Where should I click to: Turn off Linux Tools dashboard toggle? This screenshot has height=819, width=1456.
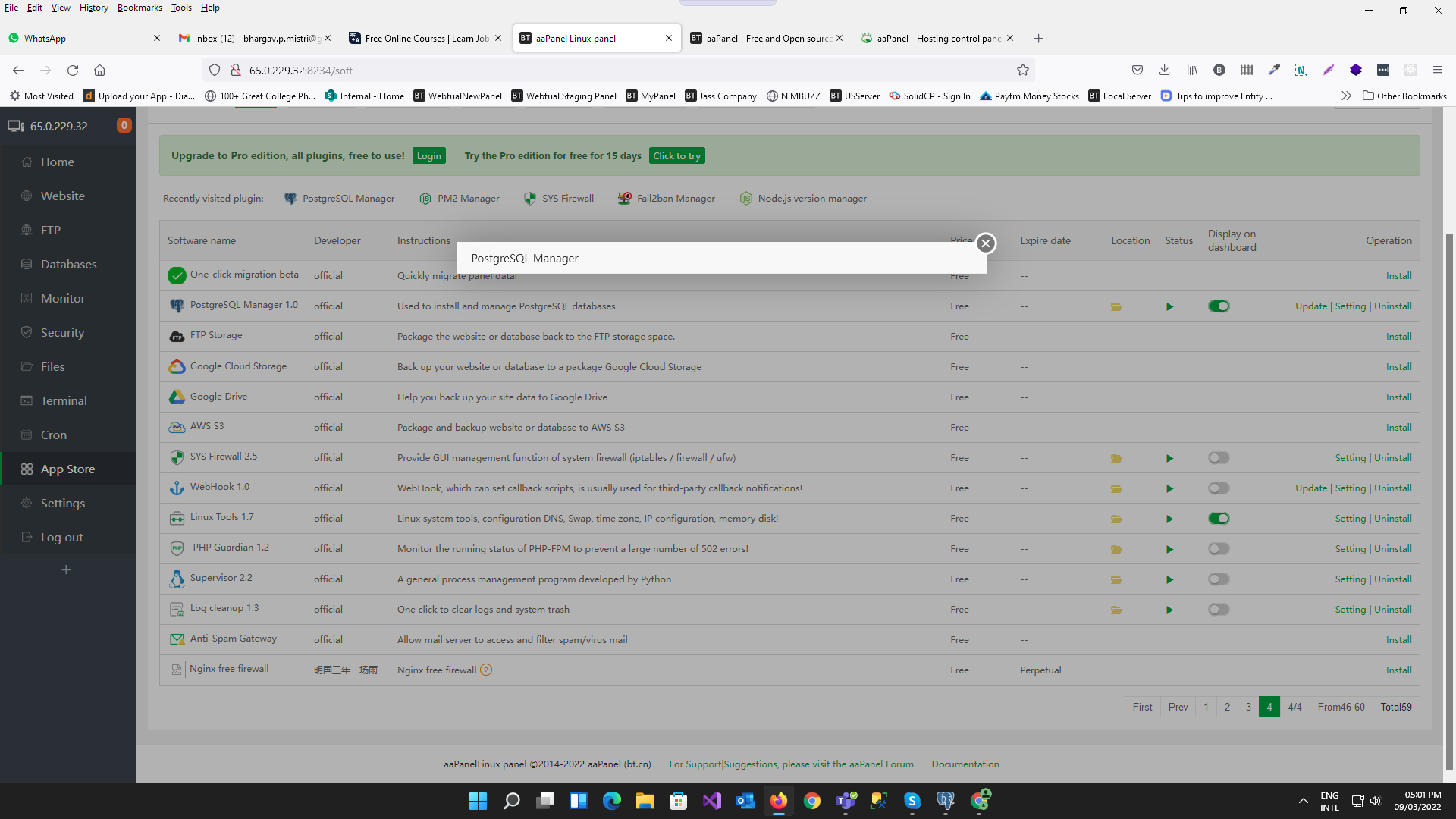click(x=1219, y=519)
